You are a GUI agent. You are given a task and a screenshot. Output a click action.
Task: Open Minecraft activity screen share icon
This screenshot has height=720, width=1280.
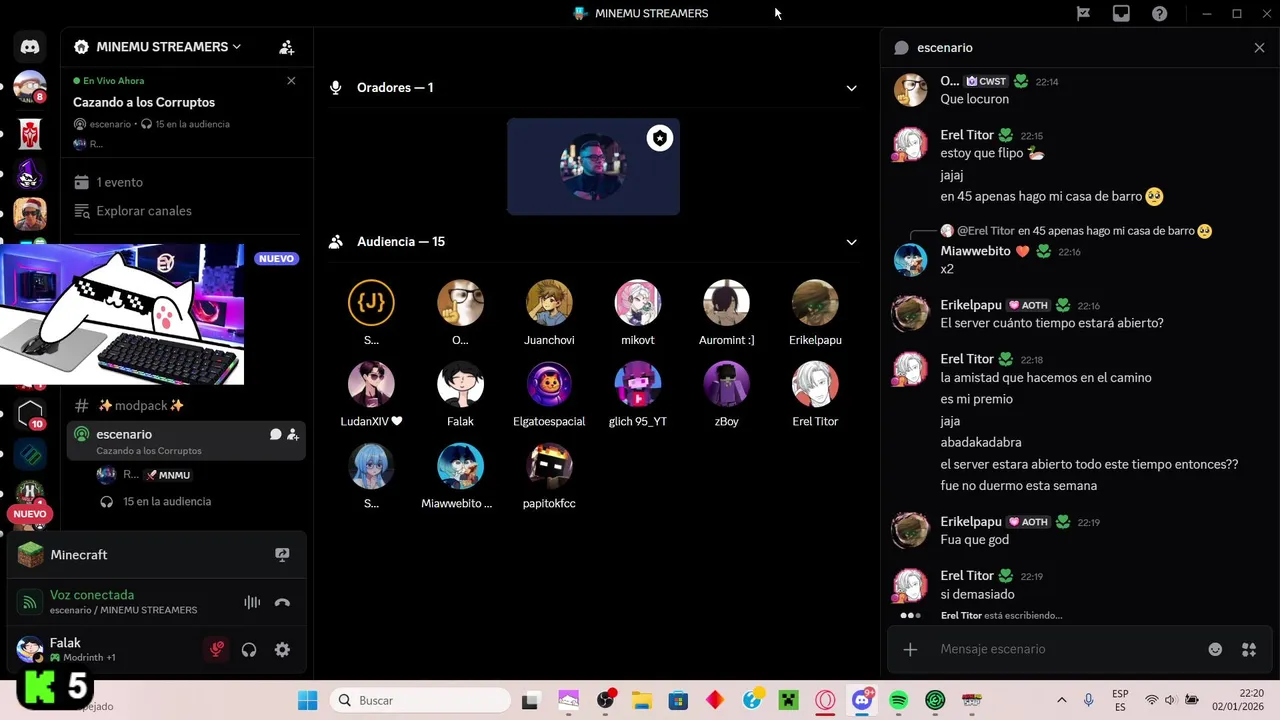(282, 555)
